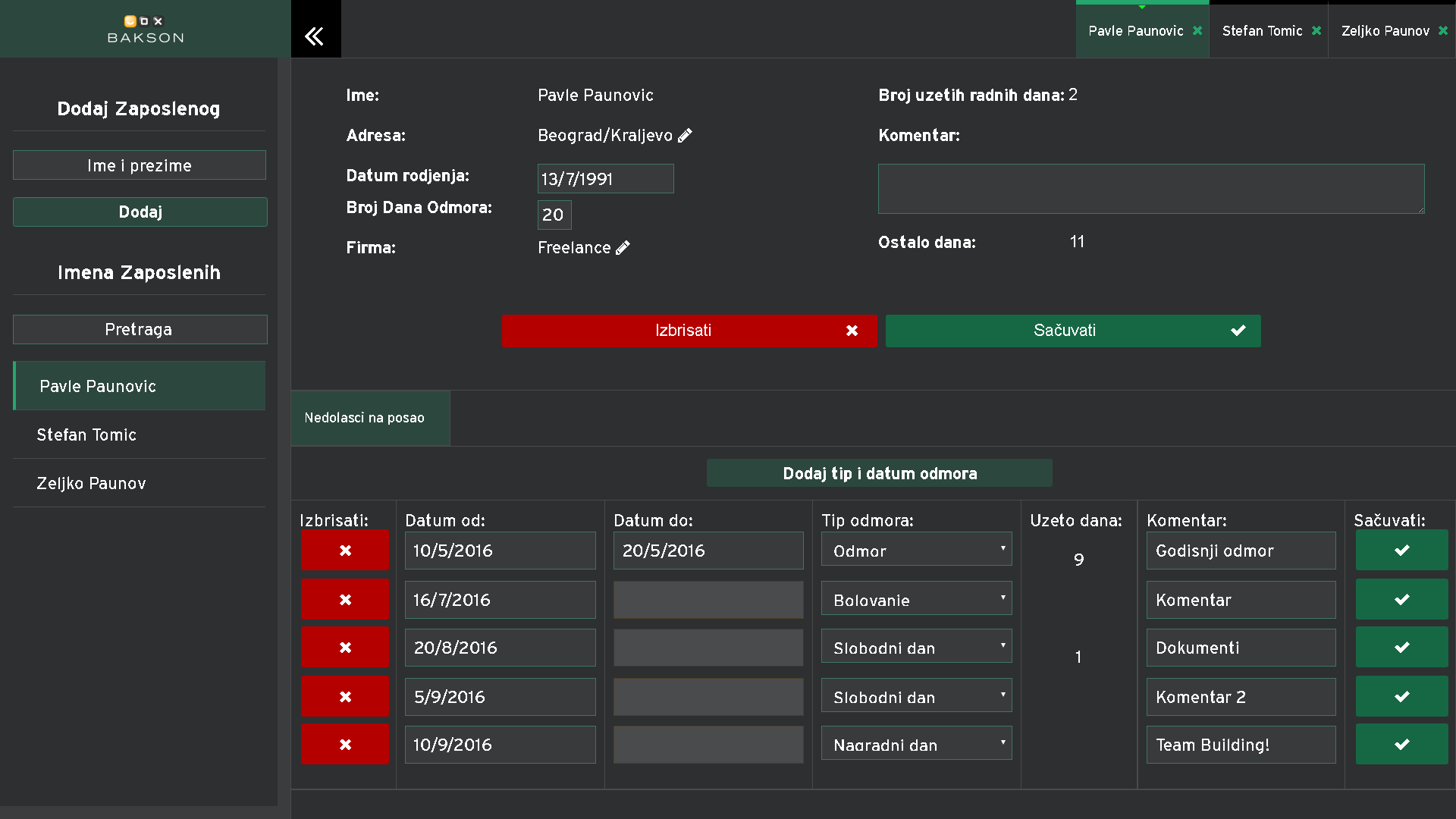Click the Datum rodjenja field 13/7/1991
The width and height of the screenshot is (1456, 819).
605,179
